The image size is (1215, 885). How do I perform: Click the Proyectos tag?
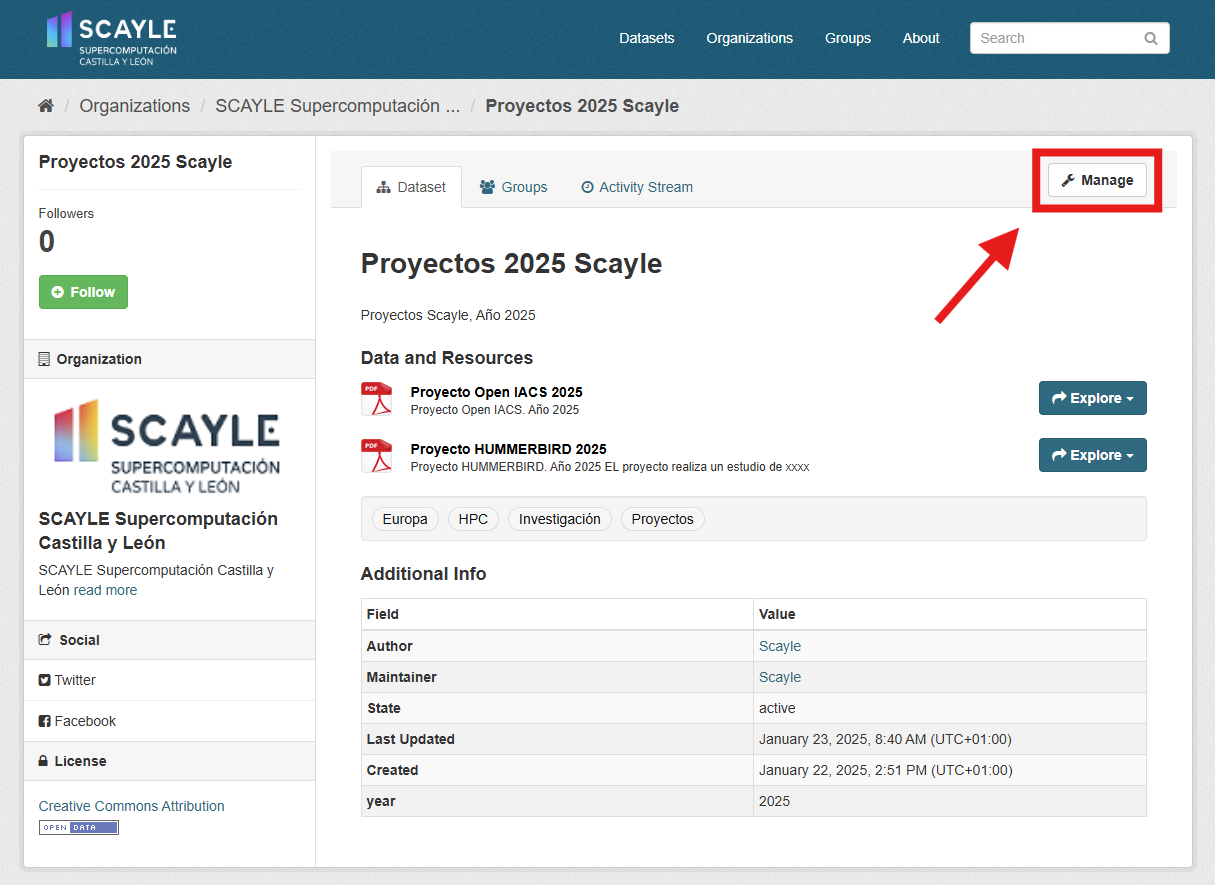(663, 519)
